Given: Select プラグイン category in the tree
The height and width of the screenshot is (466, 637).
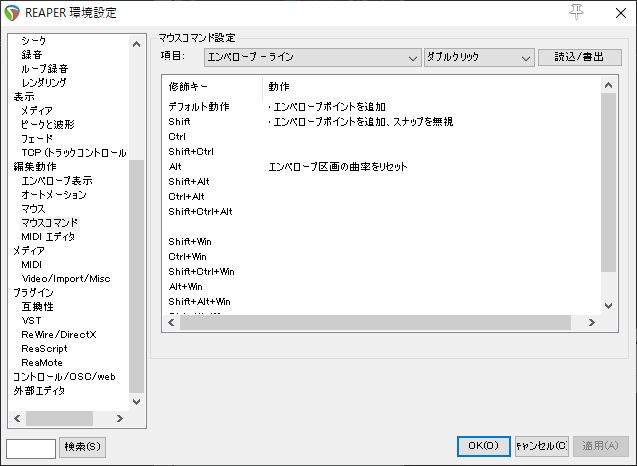Looking at the screenshot, I should [33, 293].
